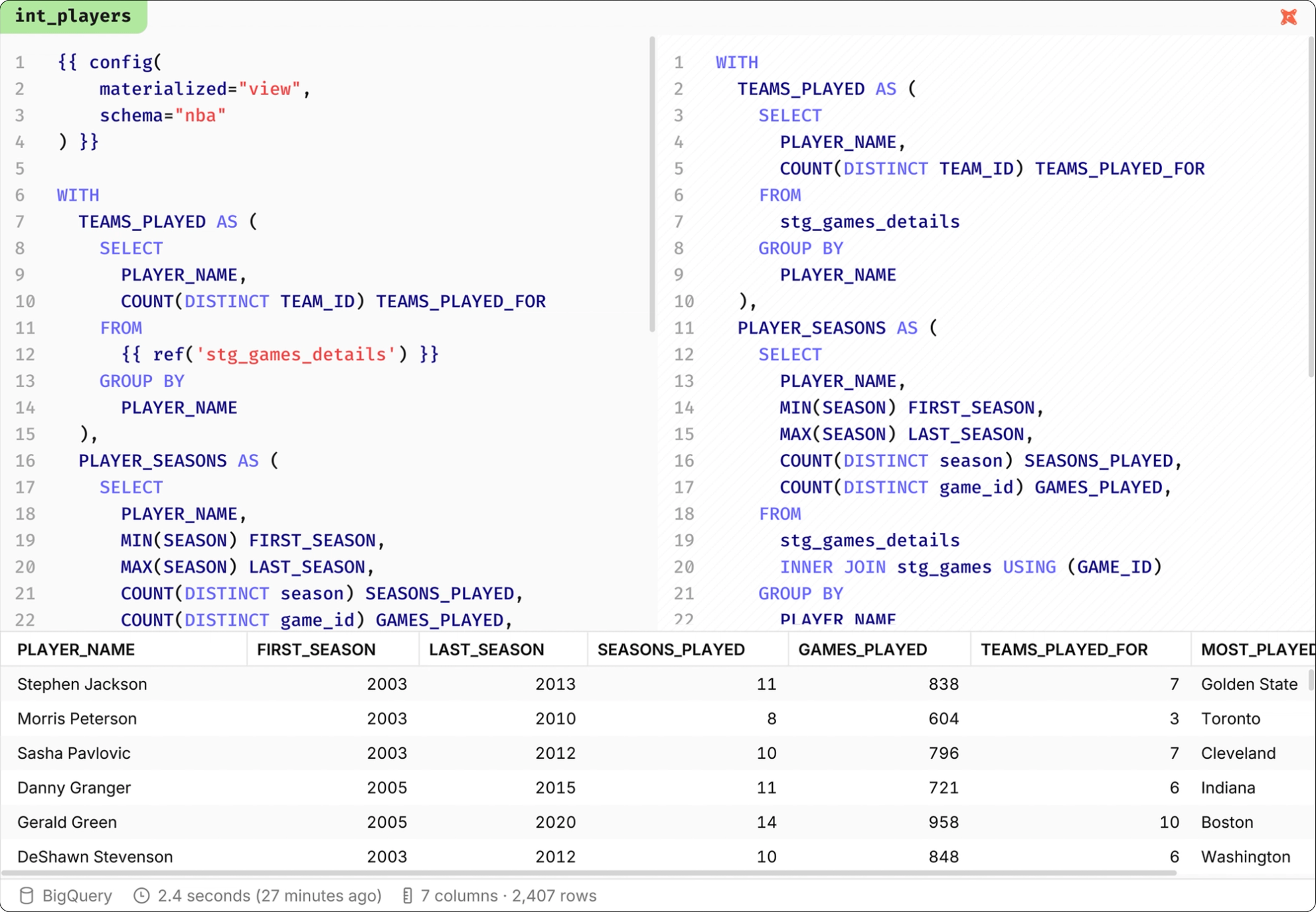1316x912 pixels.
Task: Click the clock icon beside 2.4 seconds
Action: point(141,895)
